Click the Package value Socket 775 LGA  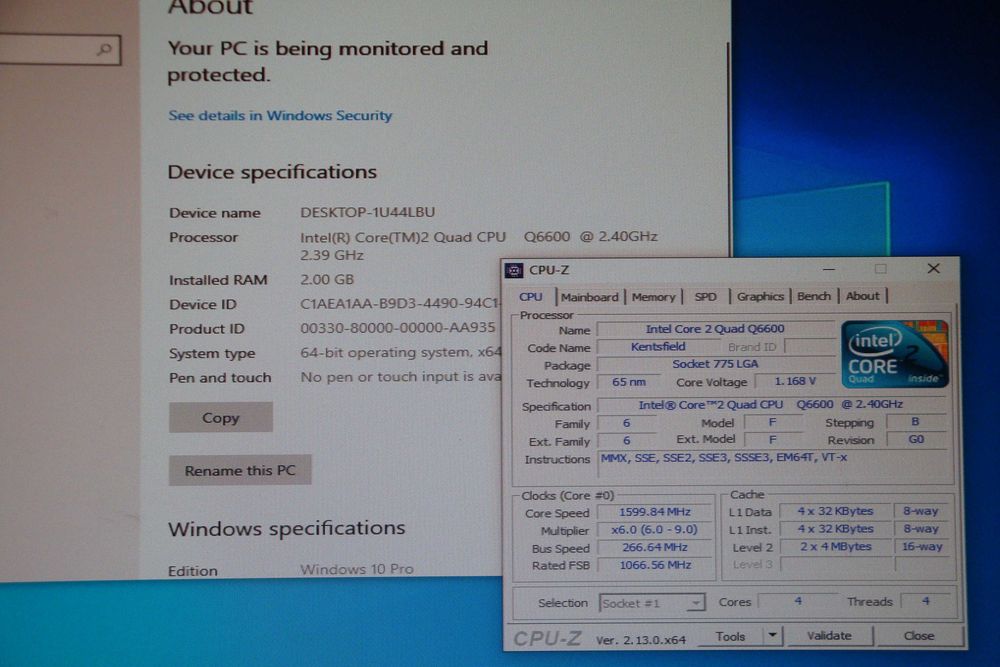point(715,364)
